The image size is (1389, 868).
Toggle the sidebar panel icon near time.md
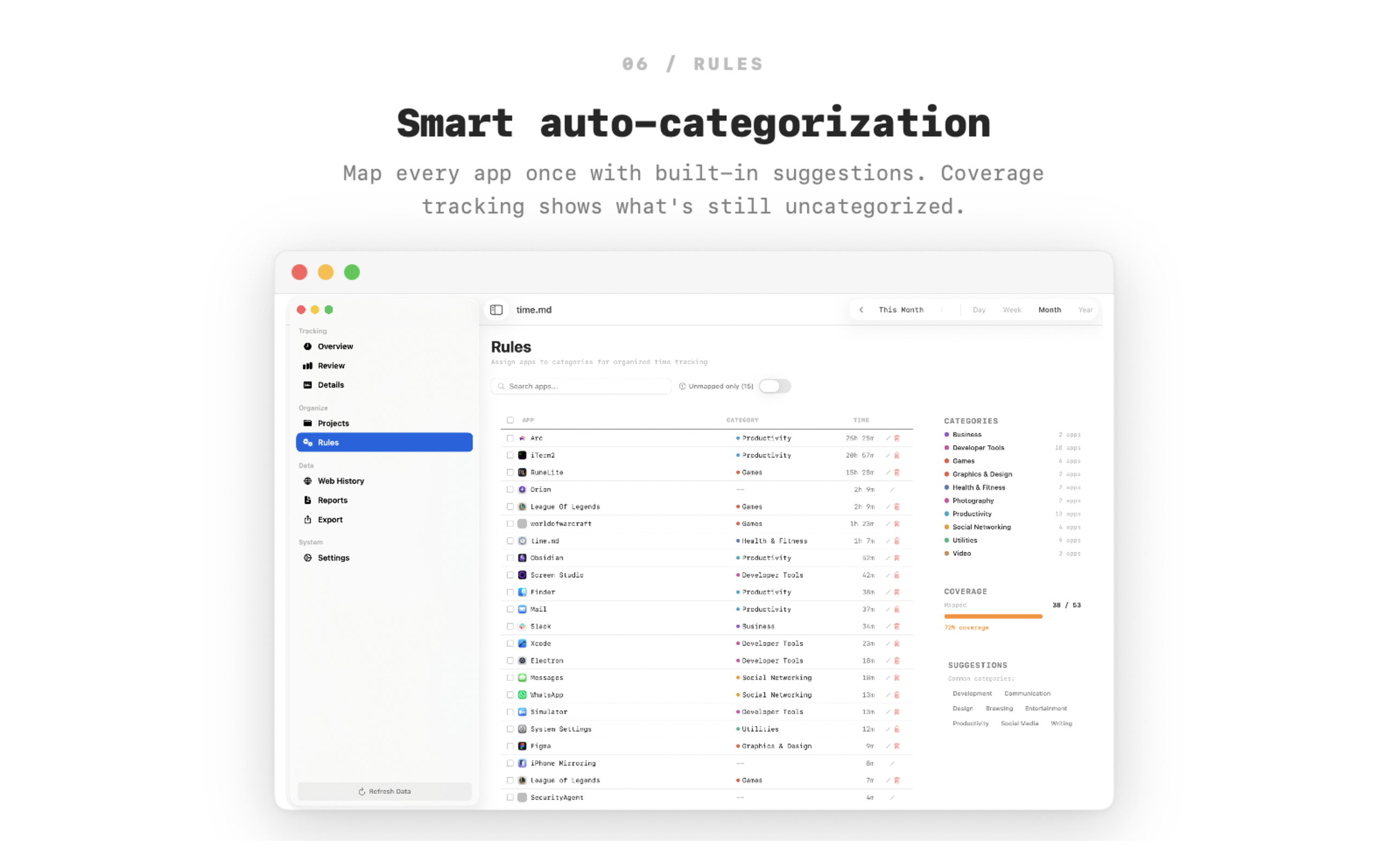coord(496,309)
